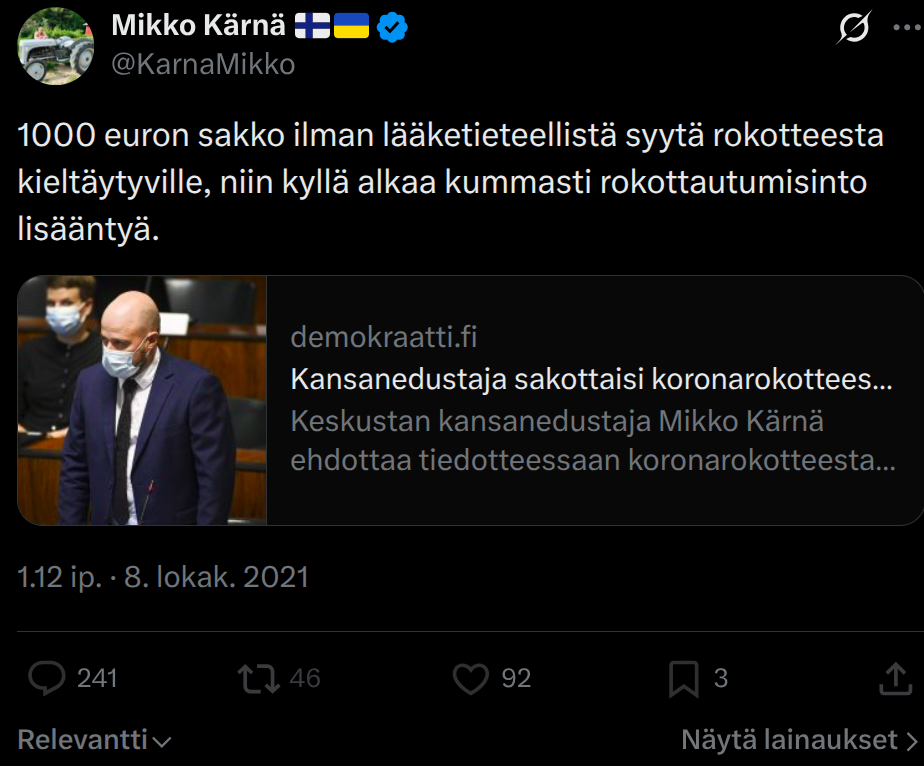Click the reply speech bubble icon
The width and height of the screenshot is (924, 766).
tap(46, 679)
